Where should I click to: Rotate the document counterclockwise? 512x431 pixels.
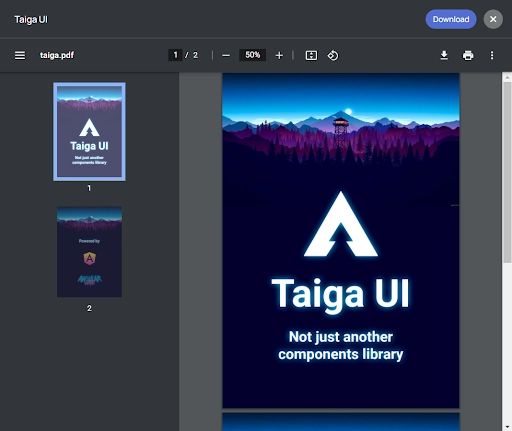pos(333,55)
